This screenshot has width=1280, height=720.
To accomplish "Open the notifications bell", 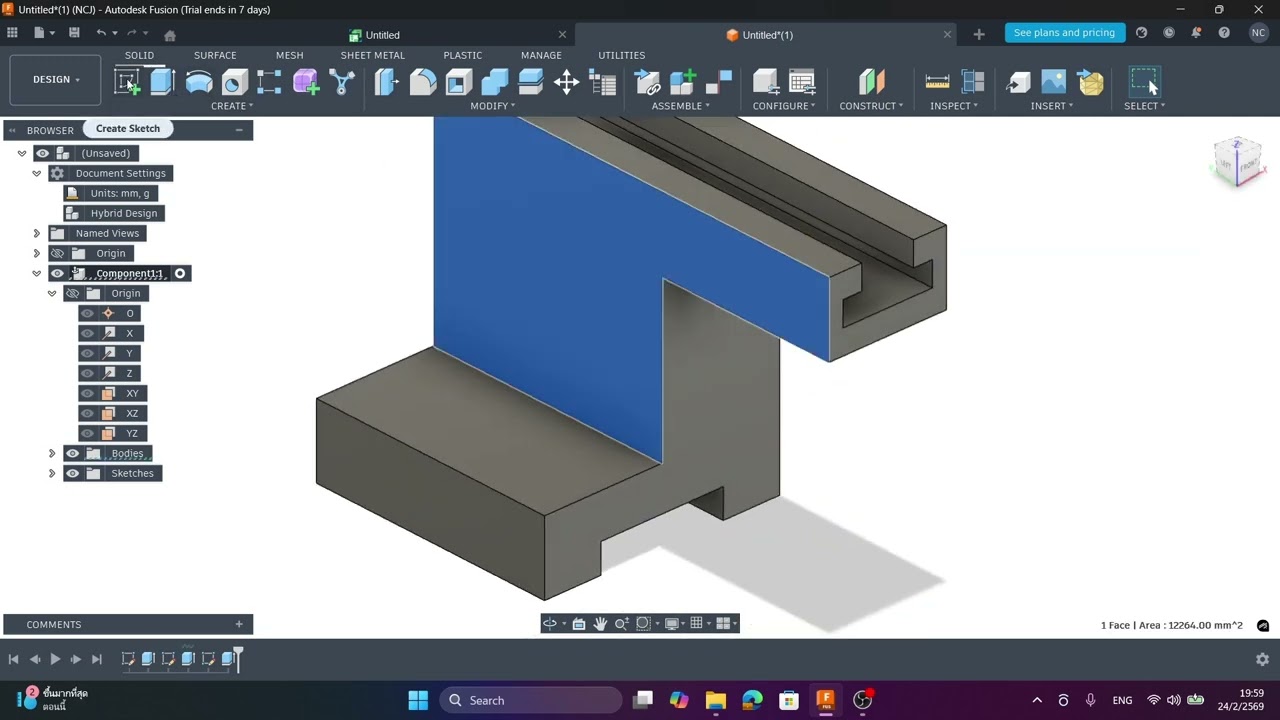I will coord(1196,33).
